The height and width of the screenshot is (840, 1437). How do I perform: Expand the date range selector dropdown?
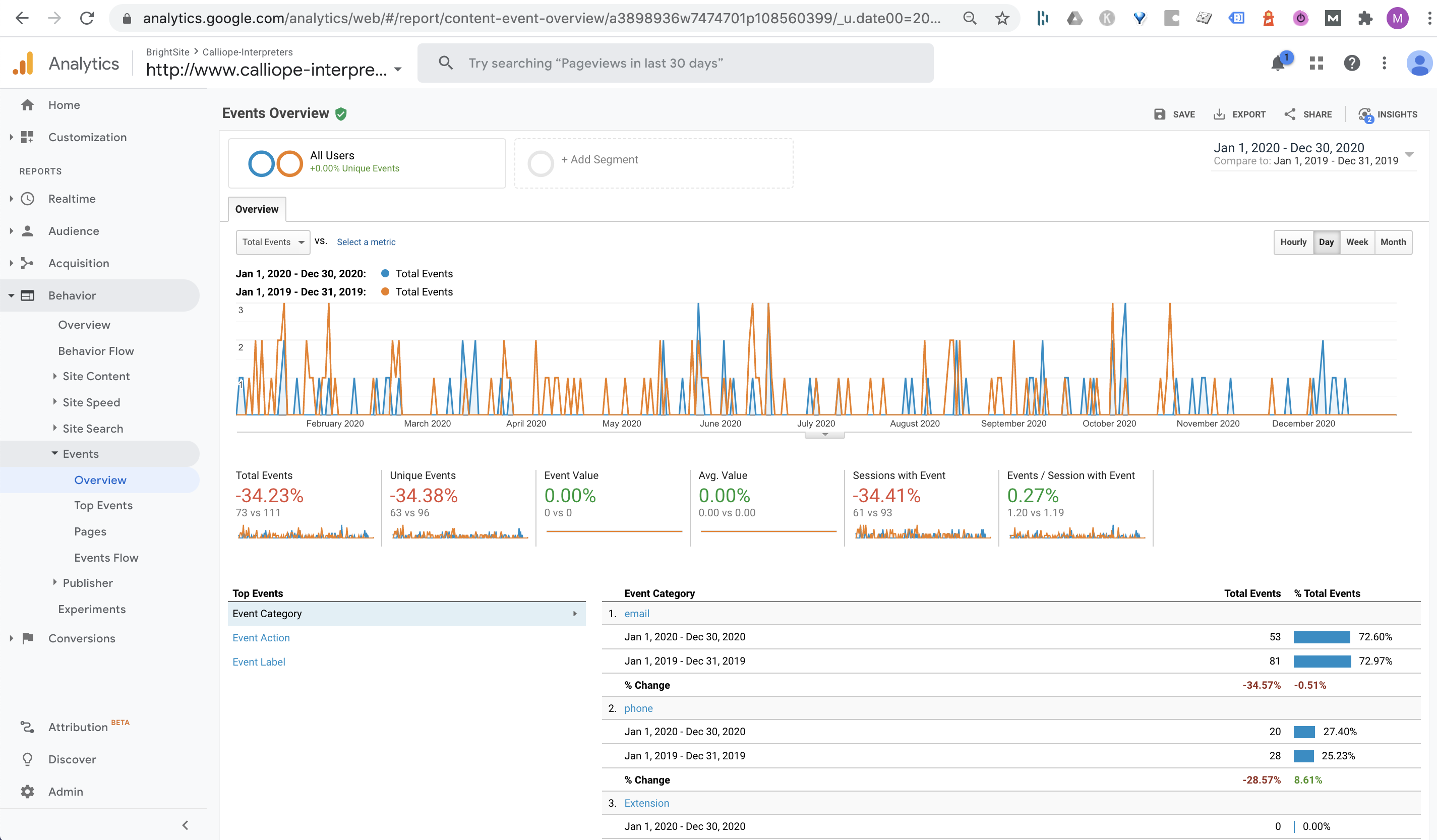click(x=1409, y=155)
